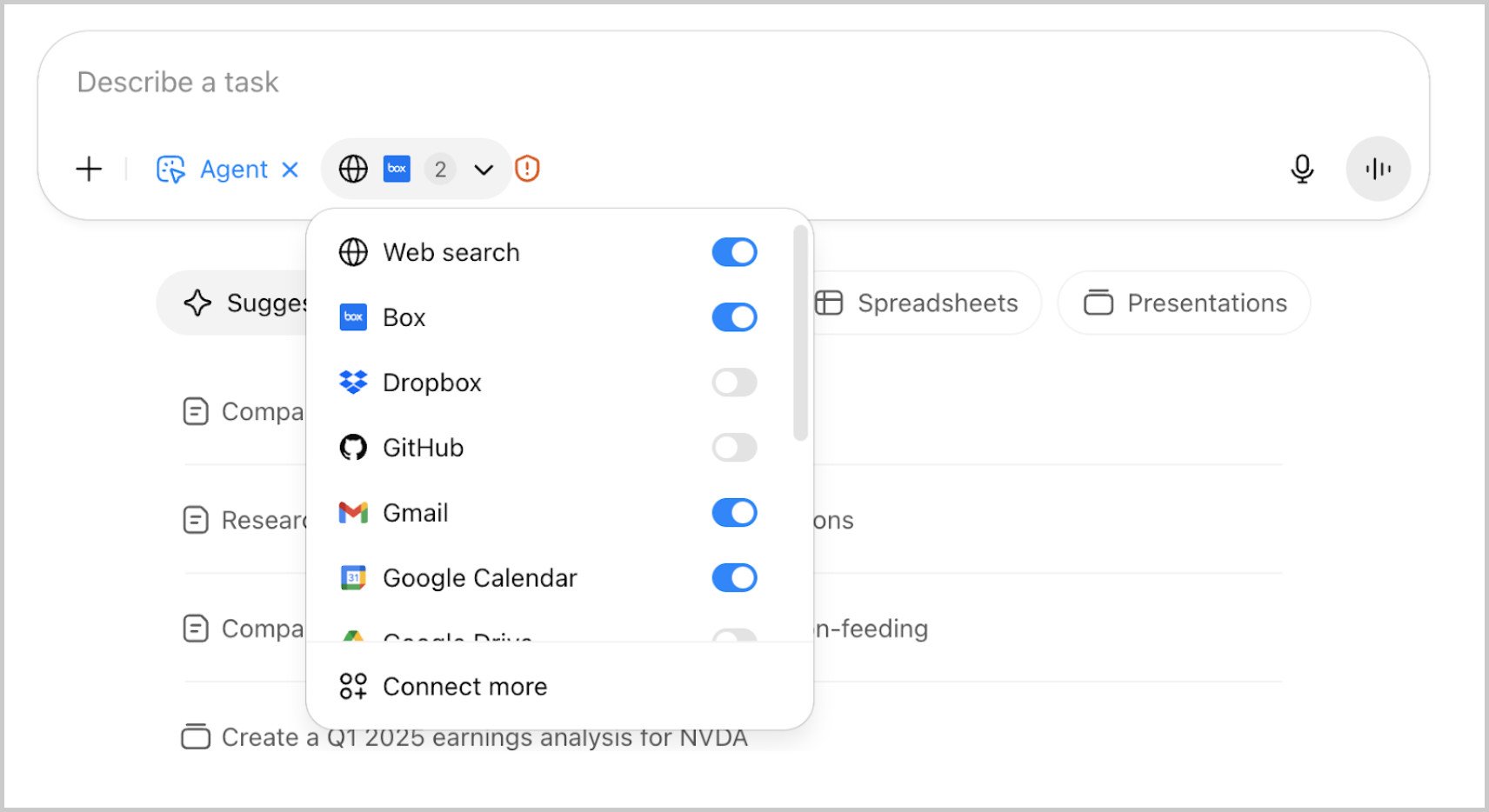
Task: Open the microphone dictation icon
Action: (1302, 169)
